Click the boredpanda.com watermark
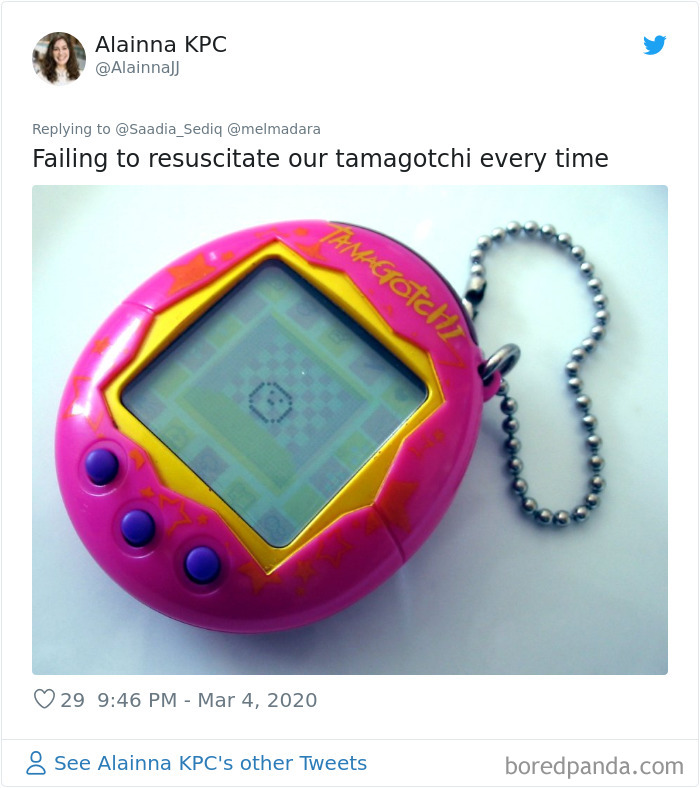 [x=594, y=766]
